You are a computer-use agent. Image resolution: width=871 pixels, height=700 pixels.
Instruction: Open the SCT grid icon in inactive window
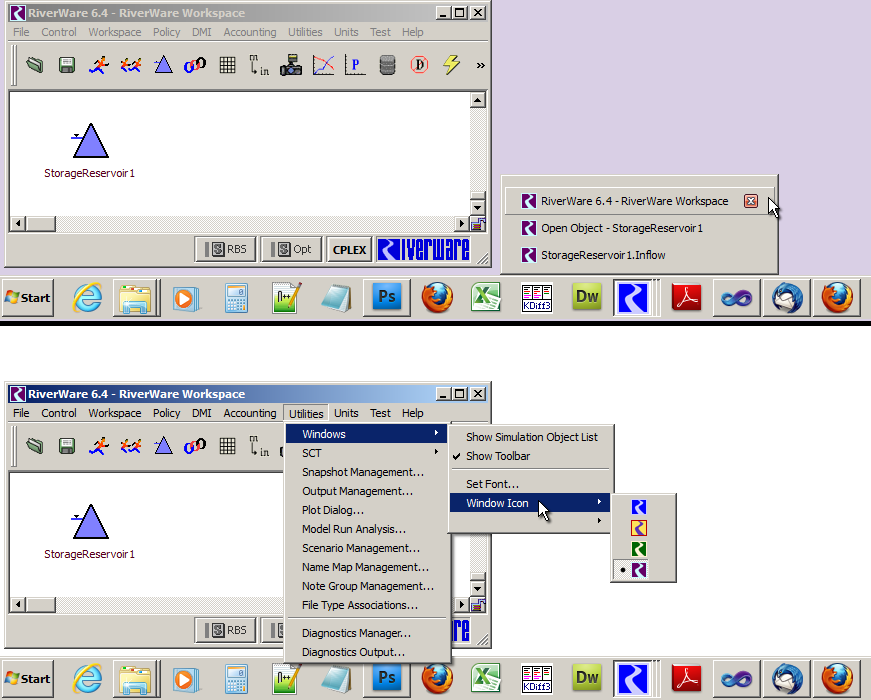pyautogui.click(x=227, y=65)
